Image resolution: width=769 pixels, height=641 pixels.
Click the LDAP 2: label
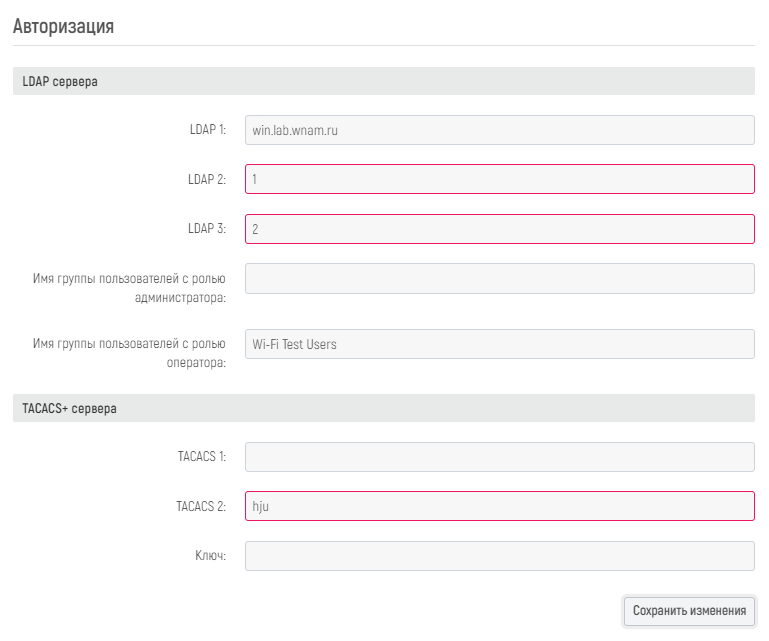click(208, 179)
